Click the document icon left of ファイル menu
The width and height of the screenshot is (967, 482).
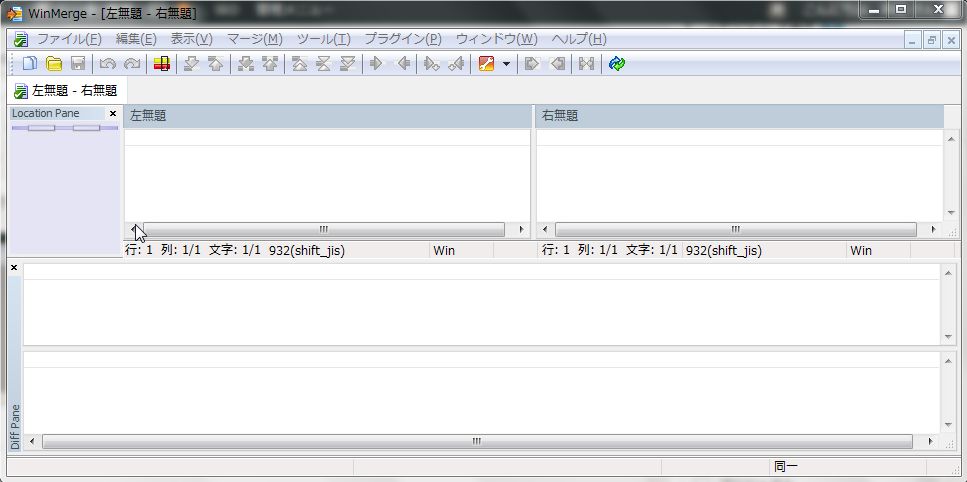(21, 39)
